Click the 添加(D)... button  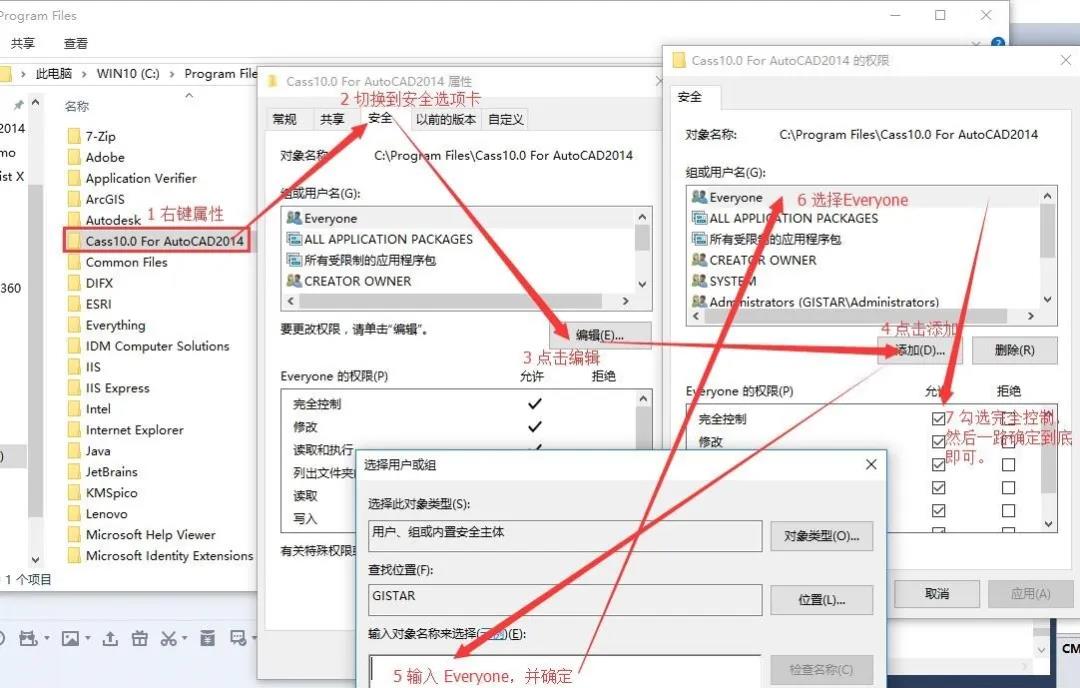pyautogui.click(x=920, y=350)
